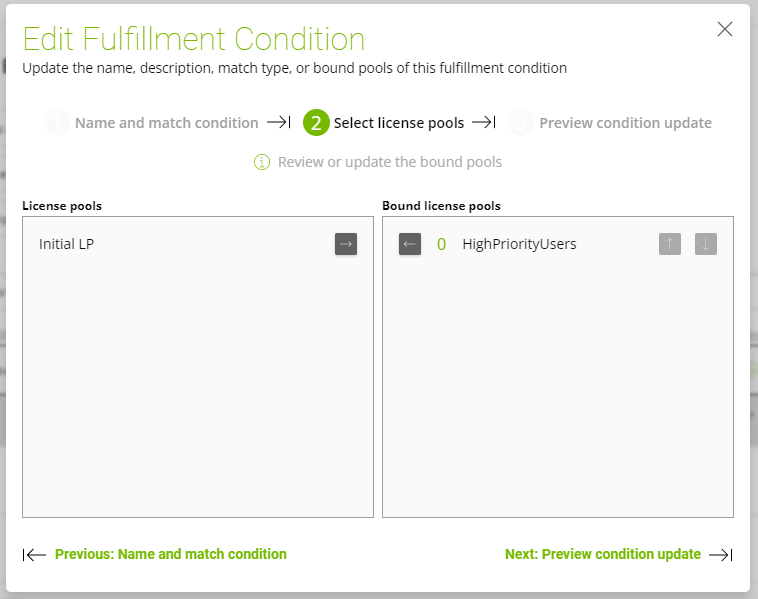Click the step 2 green circle

click(316, 123)
